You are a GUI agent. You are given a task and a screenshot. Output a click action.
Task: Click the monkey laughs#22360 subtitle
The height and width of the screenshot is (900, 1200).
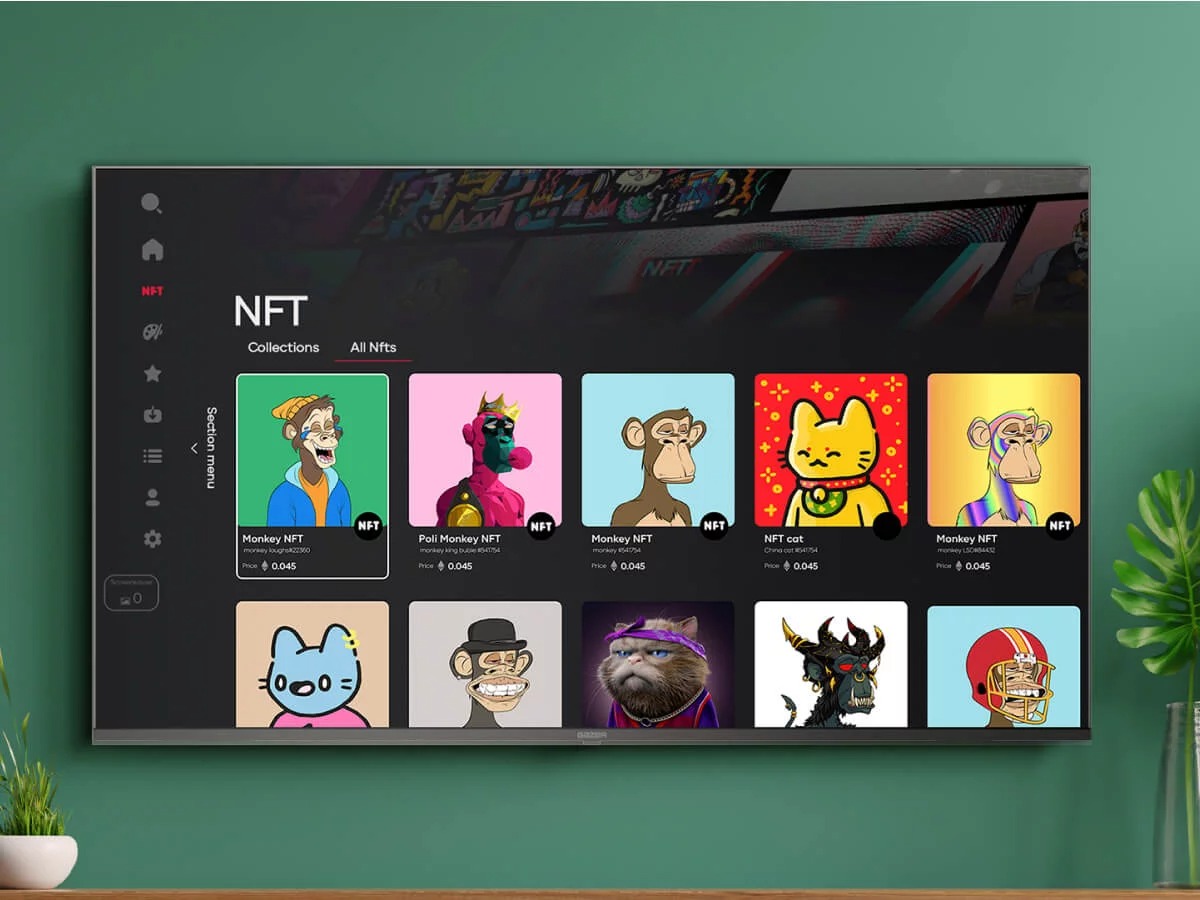click(x=276, y=550)
